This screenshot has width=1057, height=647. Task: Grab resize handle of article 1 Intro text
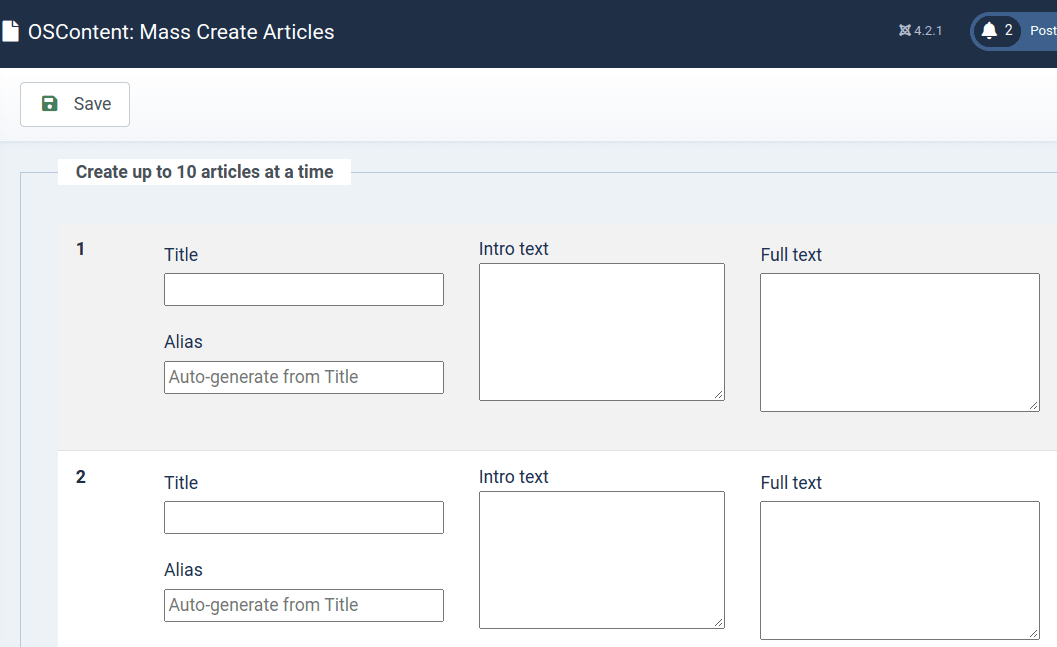[719, 395]
